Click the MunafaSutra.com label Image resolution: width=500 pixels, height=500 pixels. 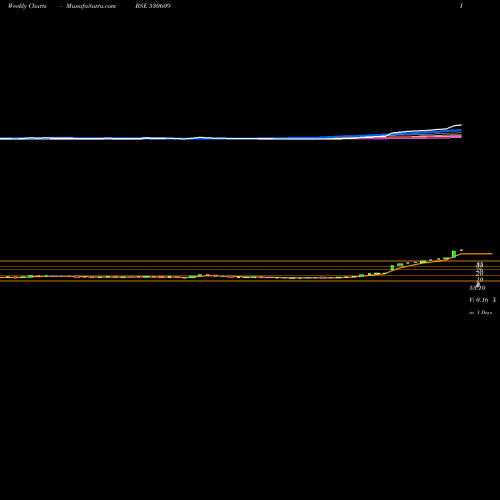click(91, 6)
